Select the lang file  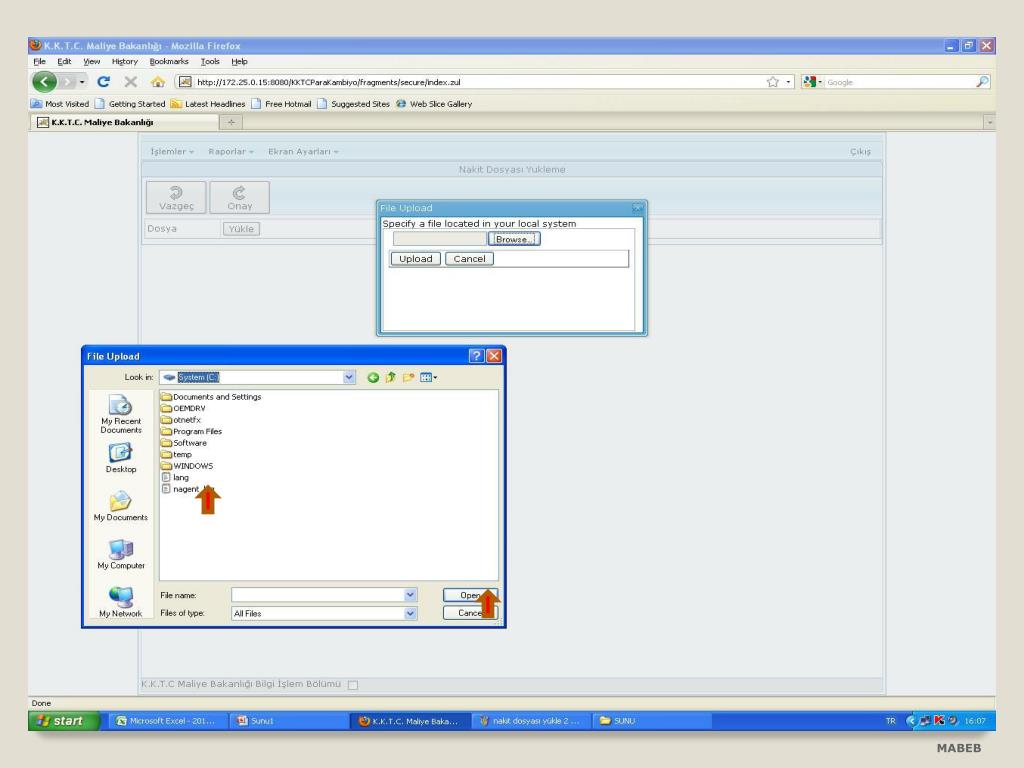tap(175, 477)
